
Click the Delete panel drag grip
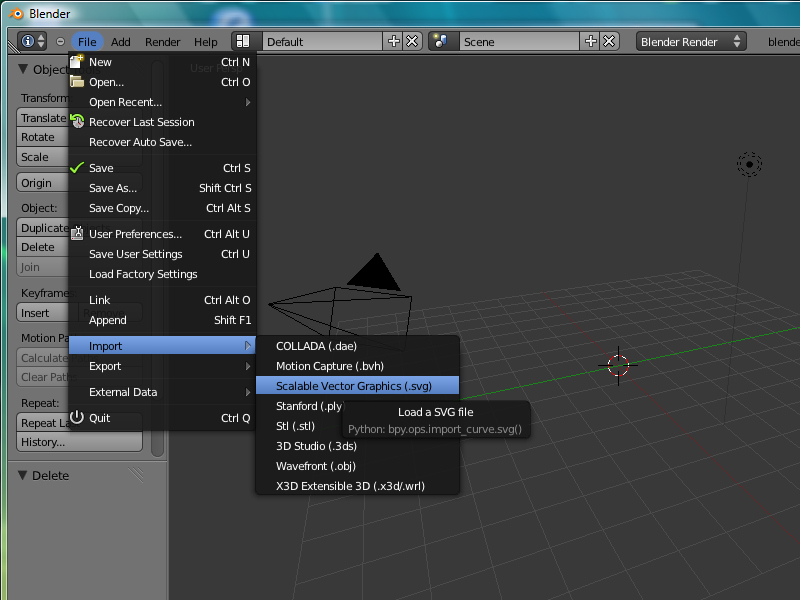[x=136, y=475]
